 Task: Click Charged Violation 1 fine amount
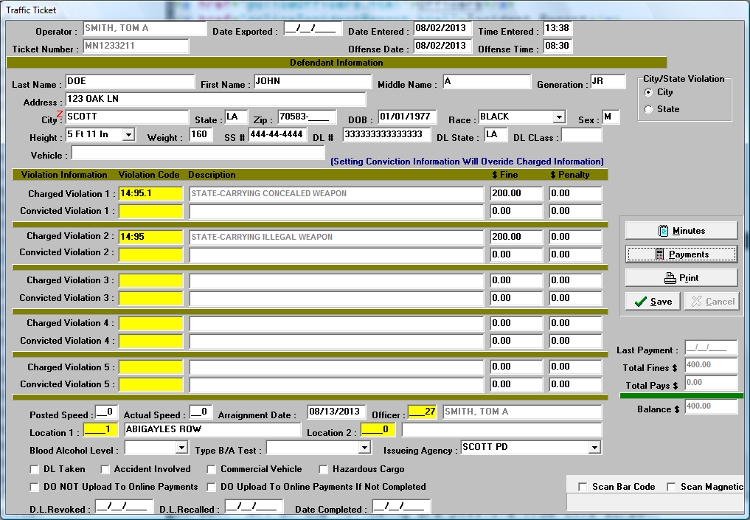pos(516,194)
